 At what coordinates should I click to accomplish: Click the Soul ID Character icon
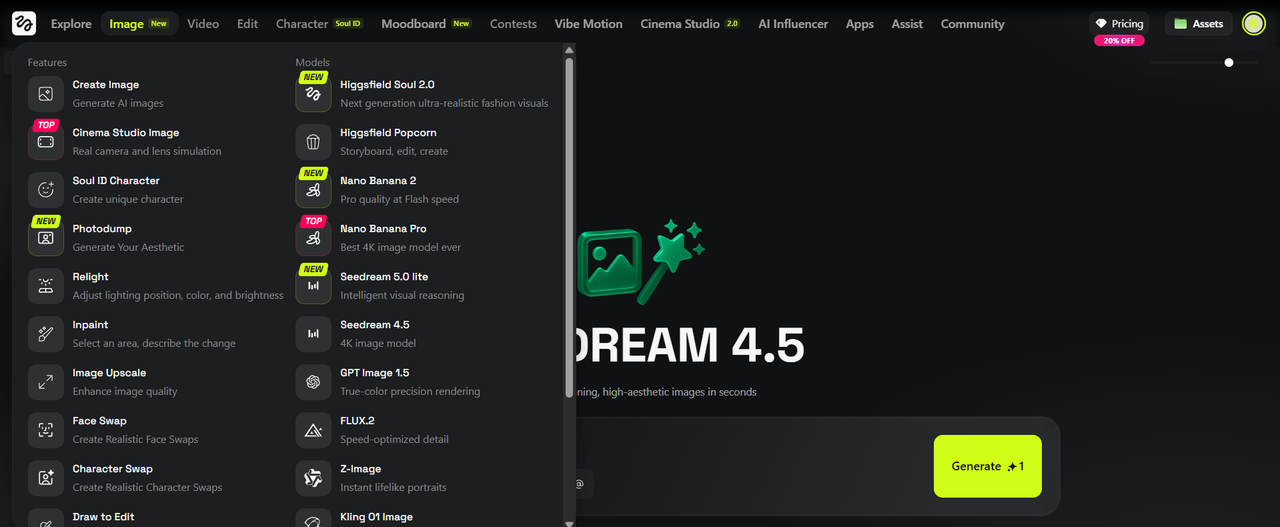pyautogui.click(x=46, y=190)
